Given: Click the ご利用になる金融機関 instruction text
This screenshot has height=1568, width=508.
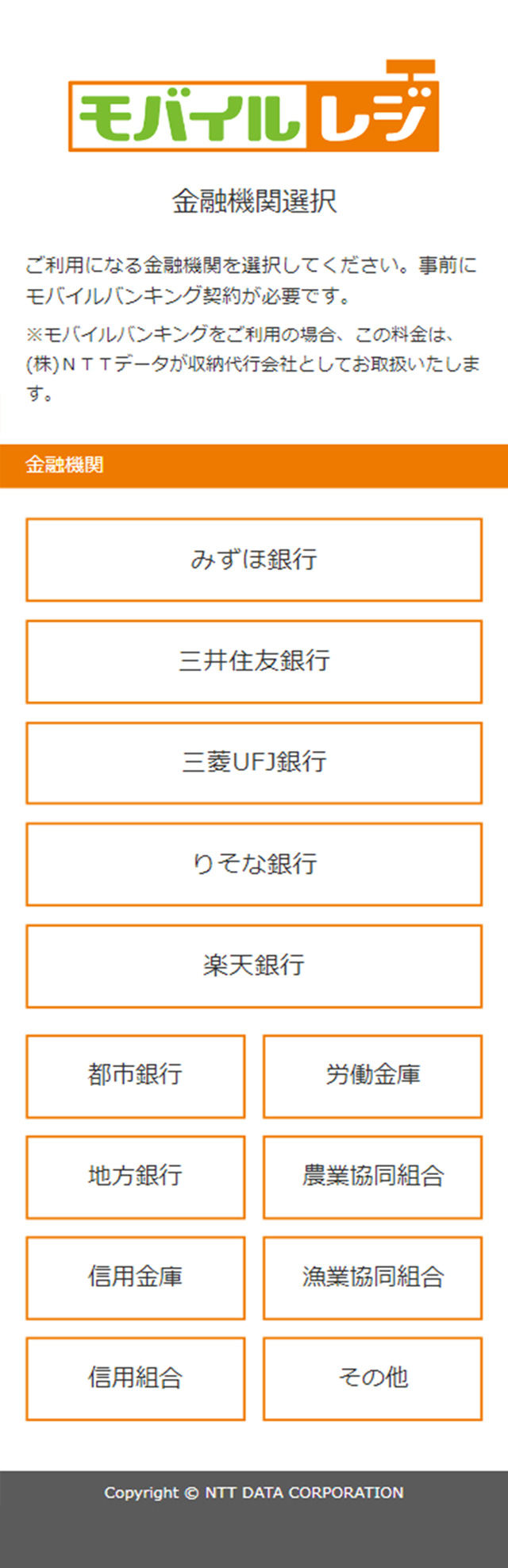Looking at the screenshot, I should click(252, 280).
